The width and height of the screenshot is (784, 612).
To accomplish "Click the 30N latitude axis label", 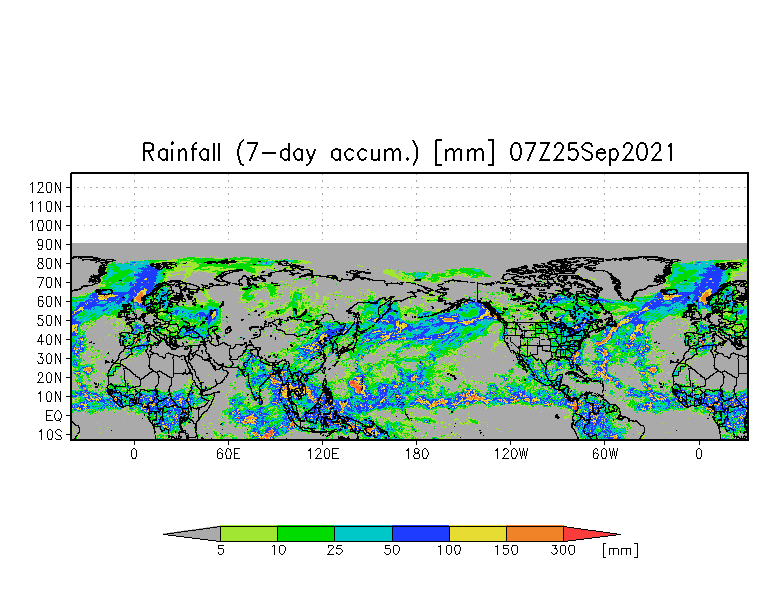I will click(x=50, y=359).
